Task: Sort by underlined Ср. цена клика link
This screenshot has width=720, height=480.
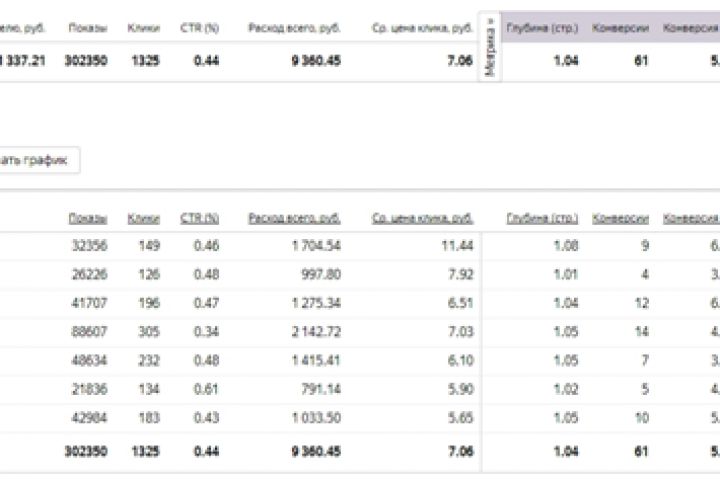Action: [x=422, y=218]
